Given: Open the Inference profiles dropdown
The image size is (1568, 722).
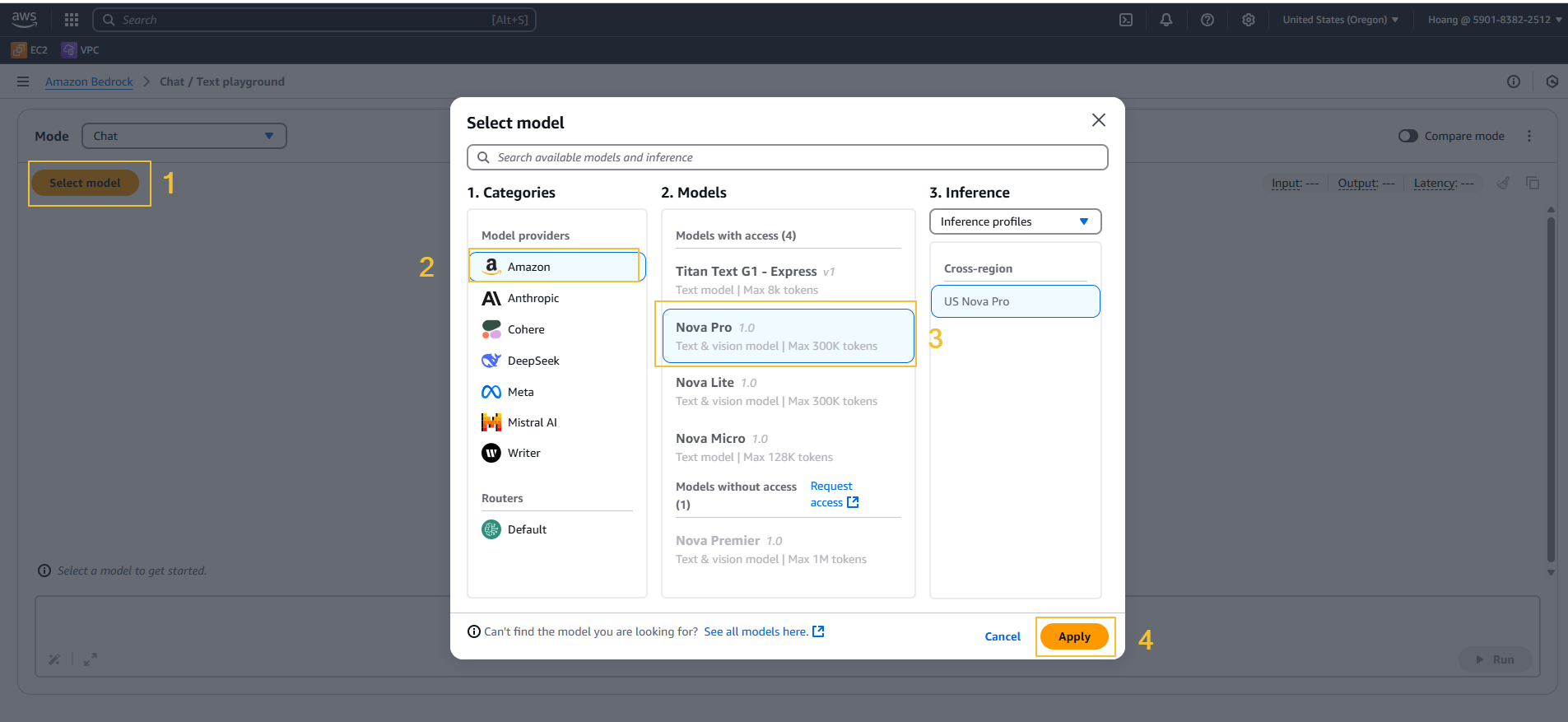Looking at the screenshot, I should (1016, 221).
